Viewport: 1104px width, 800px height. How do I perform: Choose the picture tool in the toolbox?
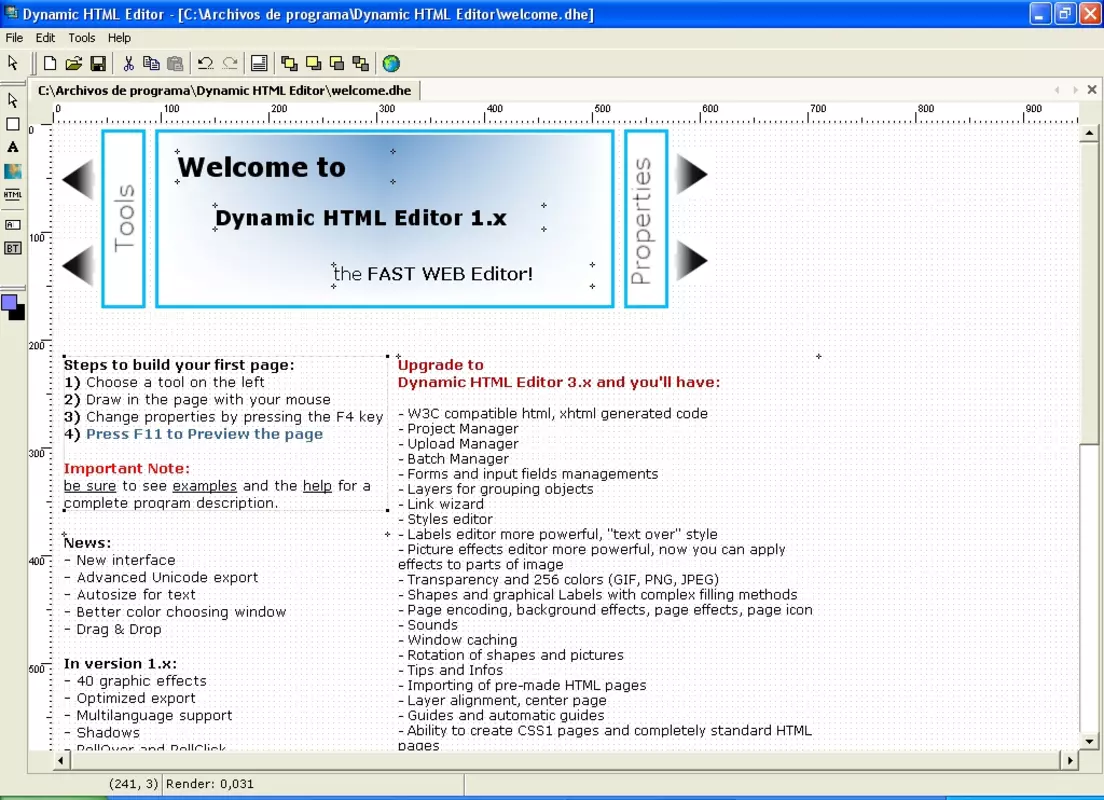(13, 171)
